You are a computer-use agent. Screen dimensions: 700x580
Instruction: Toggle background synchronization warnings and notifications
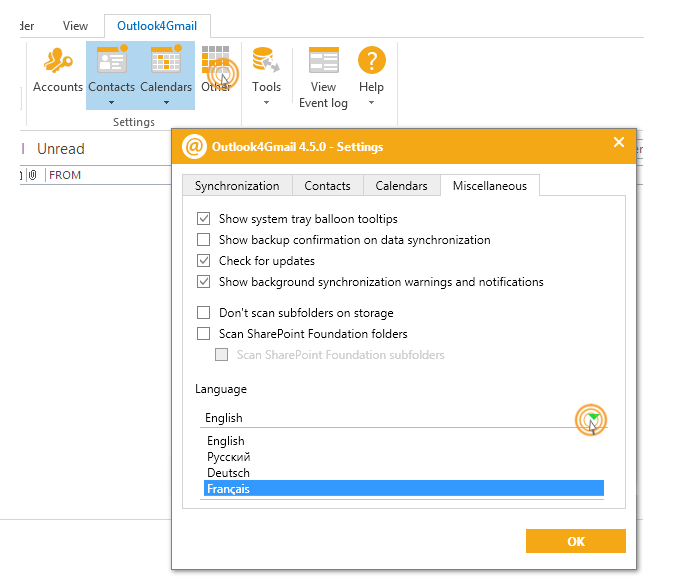(x=204, y=282)
